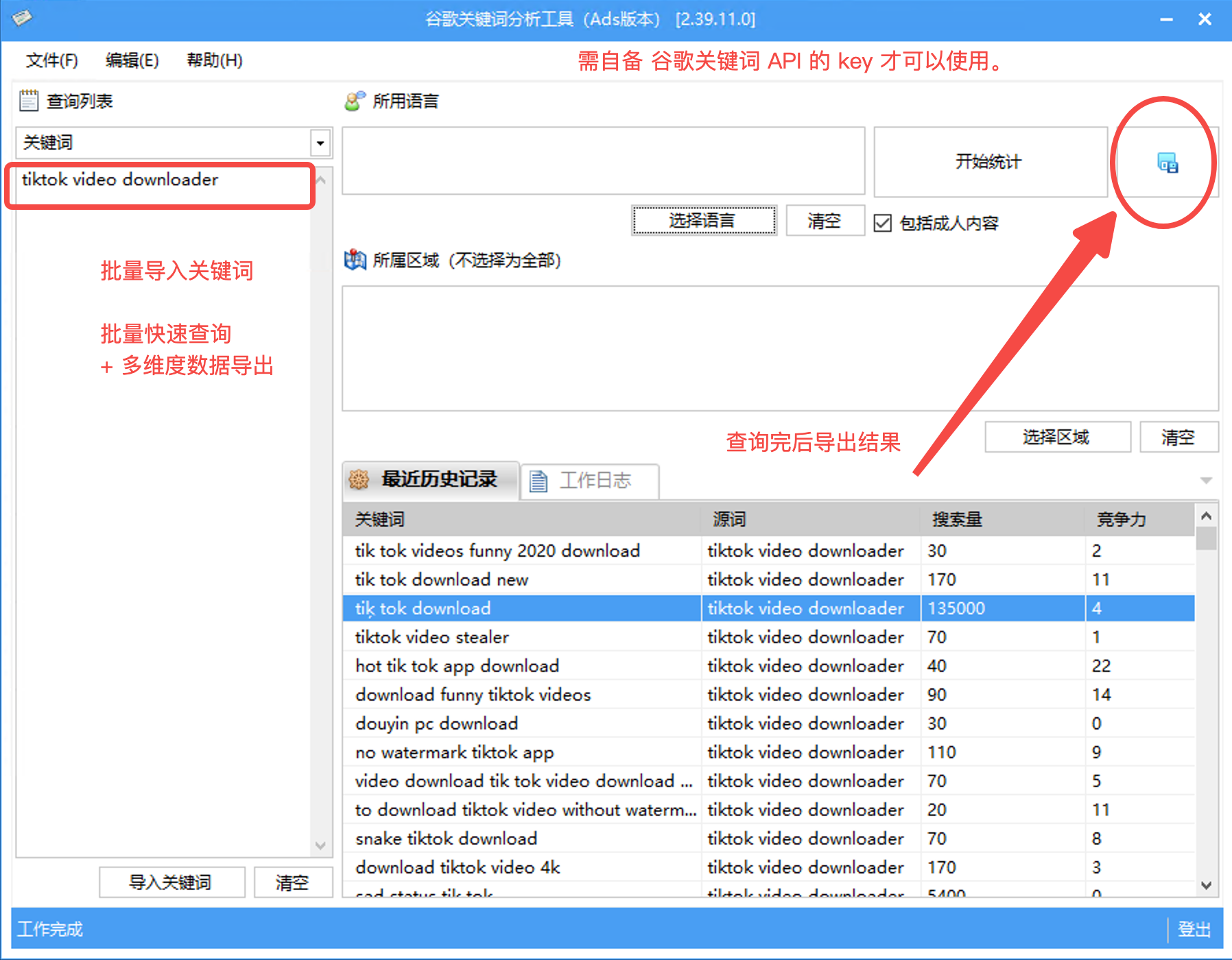Select row download funny tiktok videos
The image size is (1232, 960).
pyautogui.click(x=768, y=695)
